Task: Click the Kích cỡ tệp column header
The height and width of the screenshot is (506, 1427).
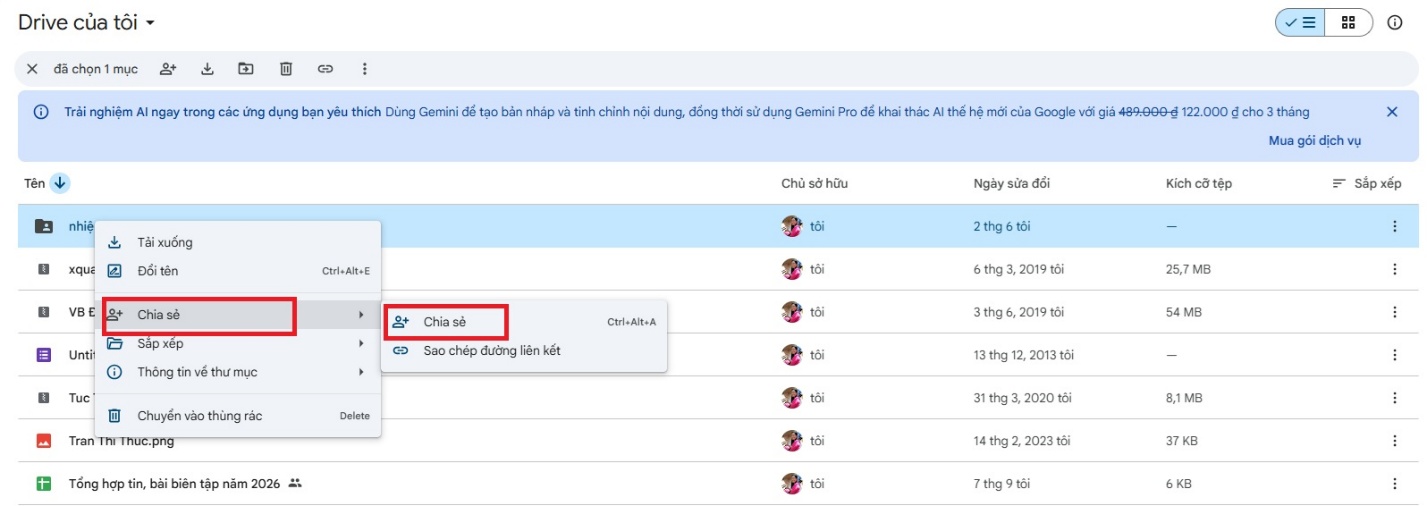Action: pos(1199,183)
